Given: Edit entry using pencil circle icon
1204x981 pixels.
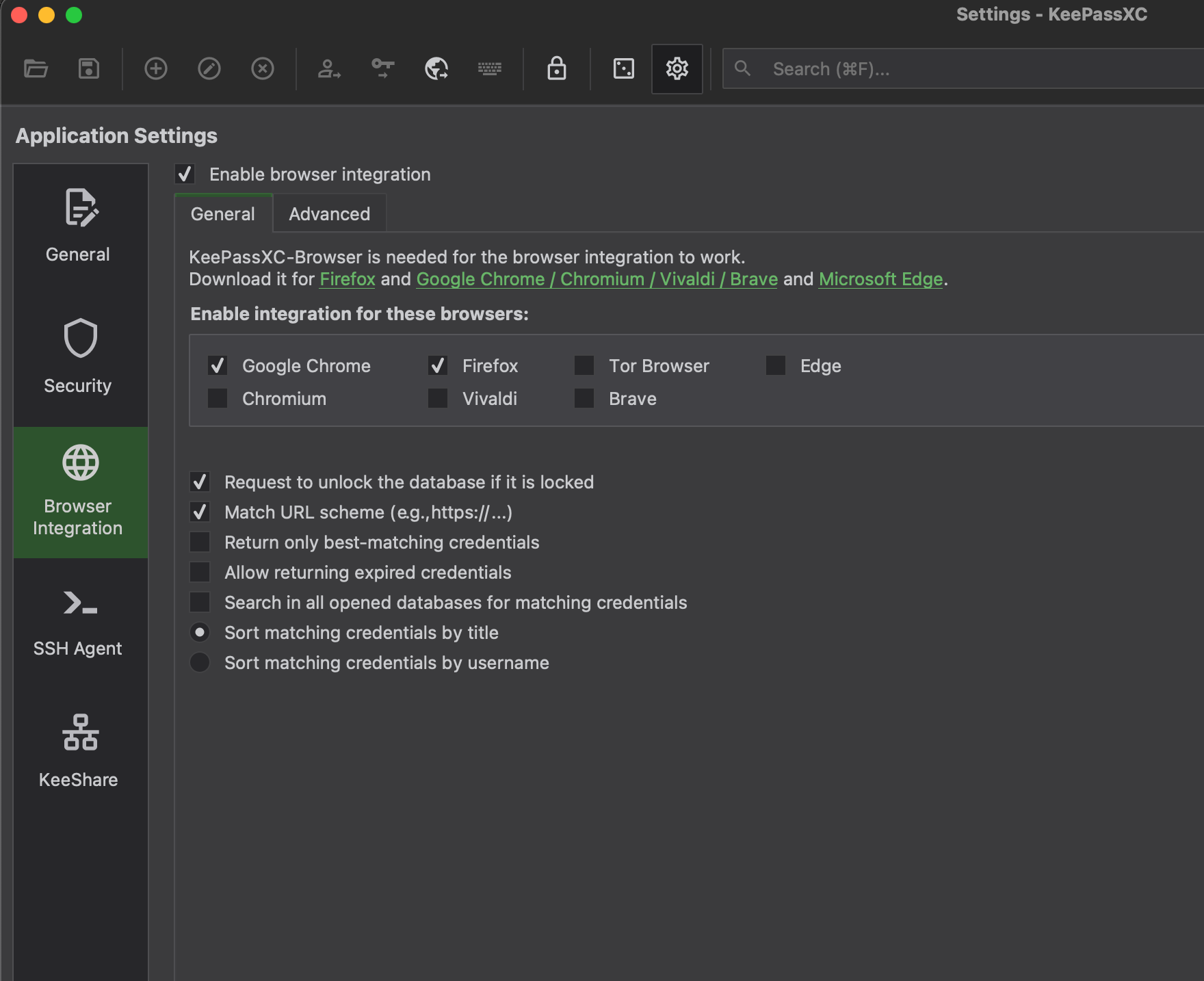Looking at the screenshot, I should click(209, 69).
